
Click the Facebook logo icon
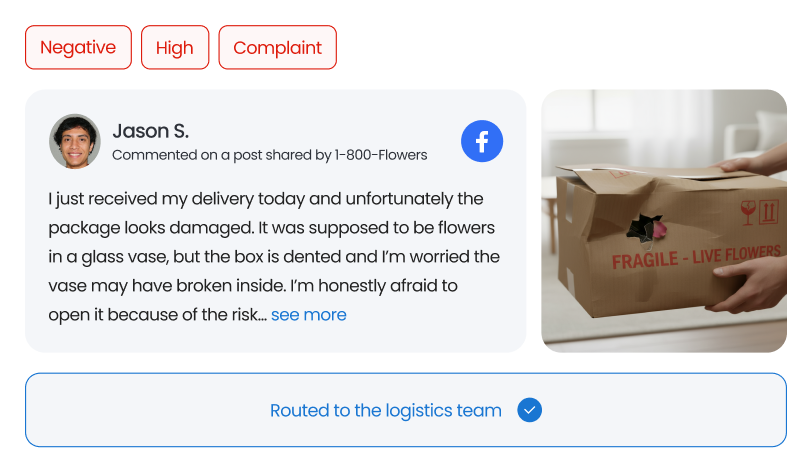pyautogui.click(x=482, y=142)
